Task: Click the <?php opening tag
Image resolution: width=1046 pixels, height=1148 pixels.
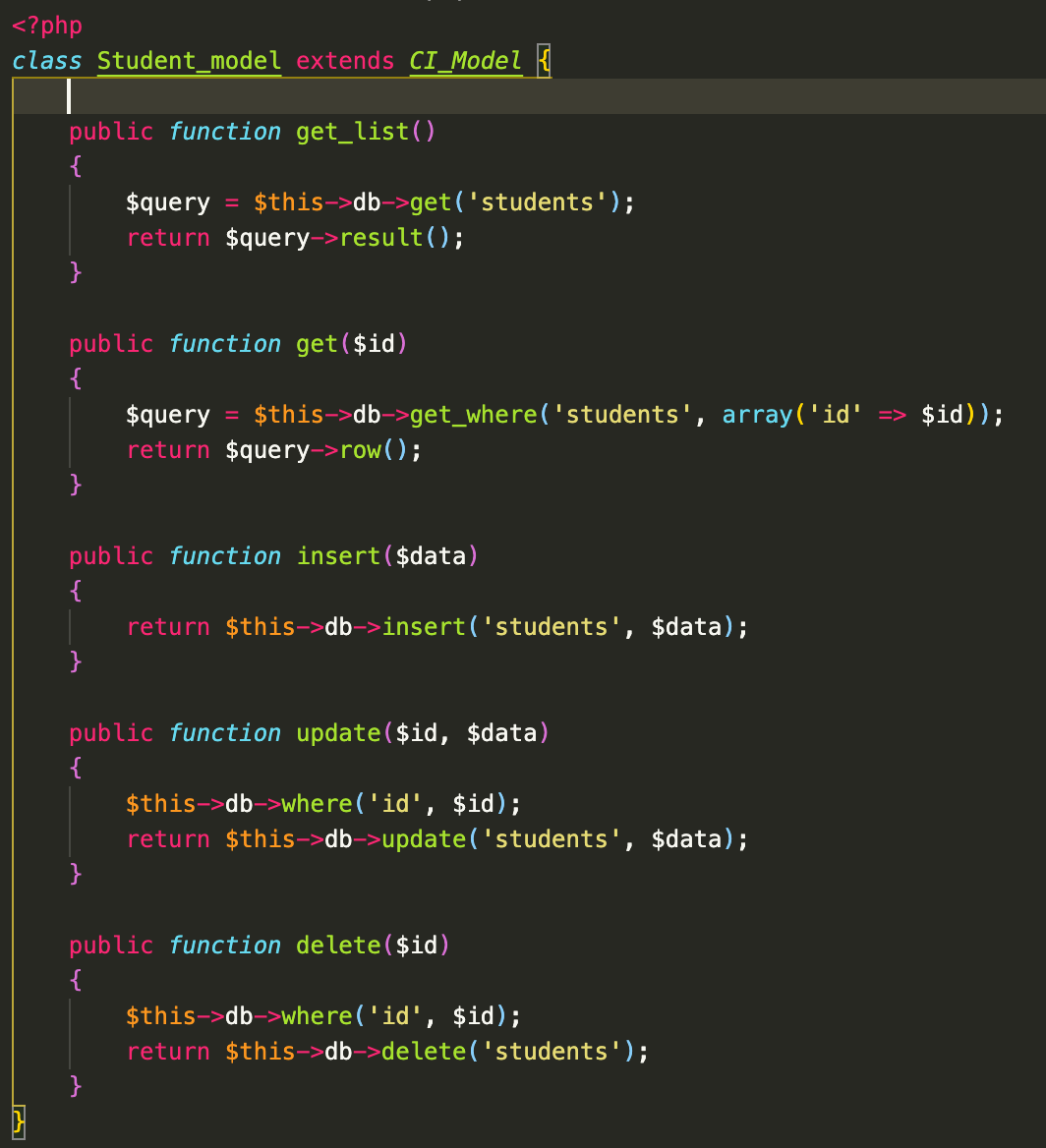Action: [x=44, y=25]
